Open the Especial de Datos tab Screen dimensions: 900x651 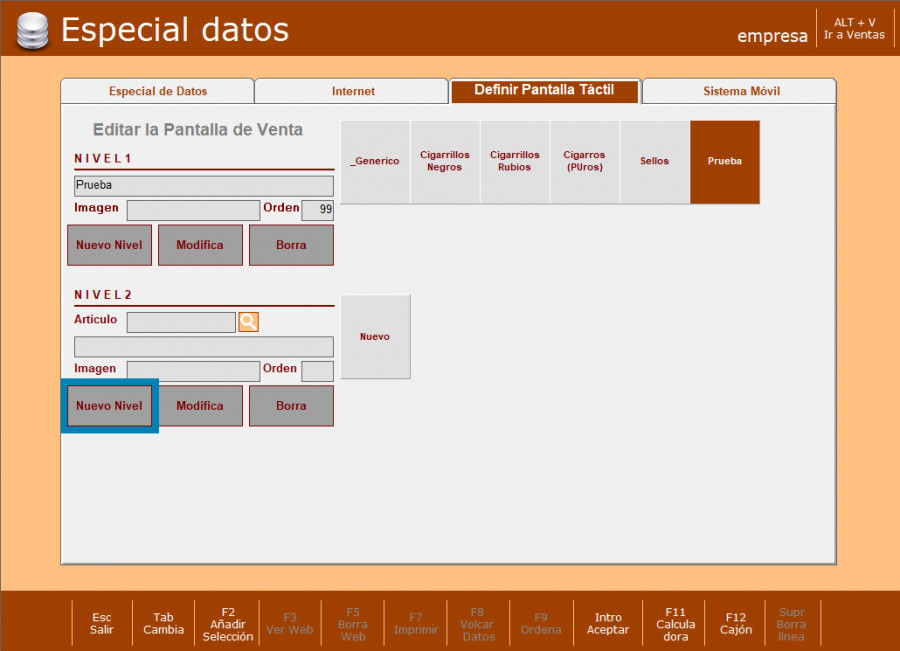[158, 91]
